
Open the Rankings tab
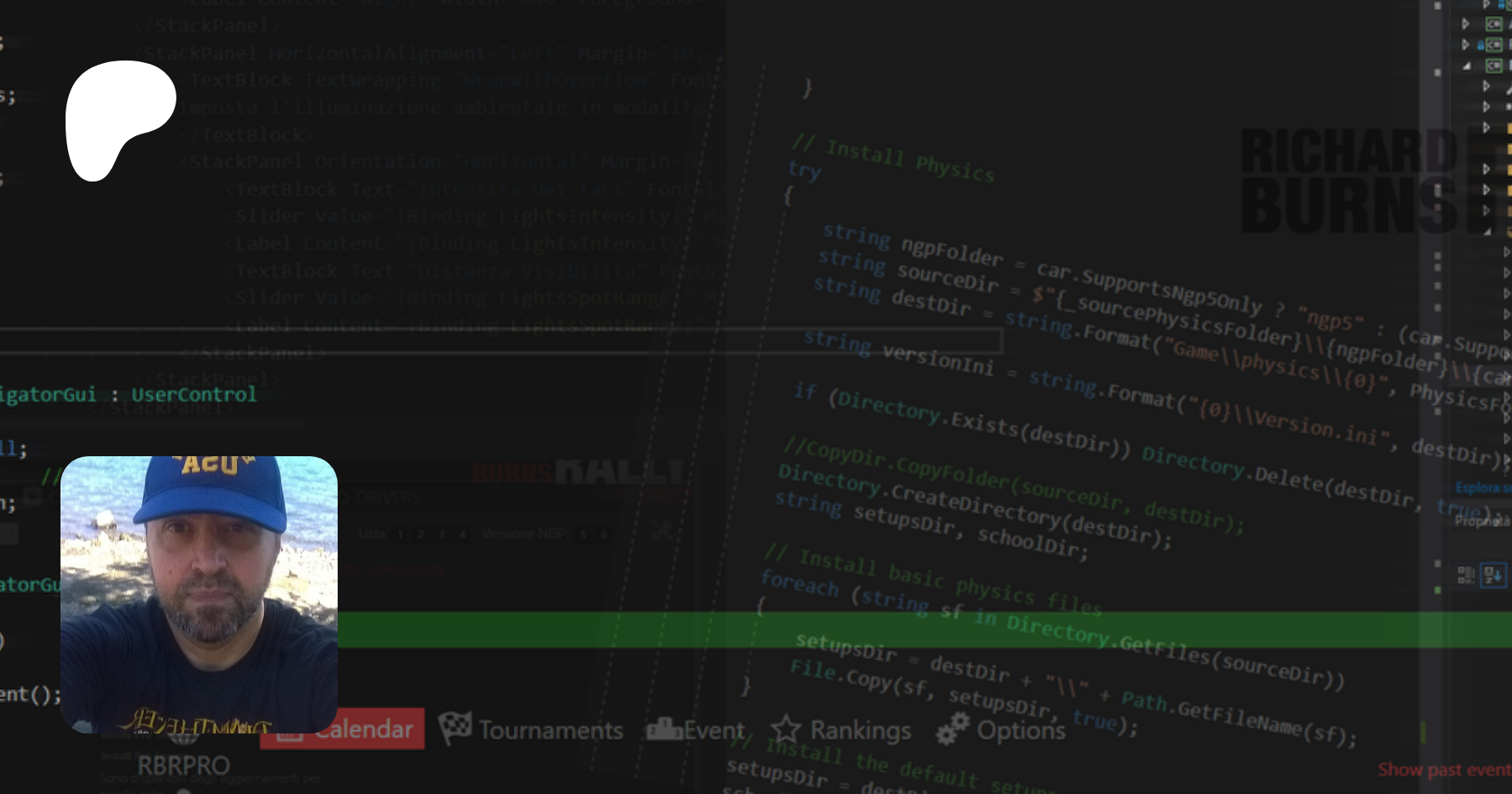pyautogui.click(x=859, y=730)
